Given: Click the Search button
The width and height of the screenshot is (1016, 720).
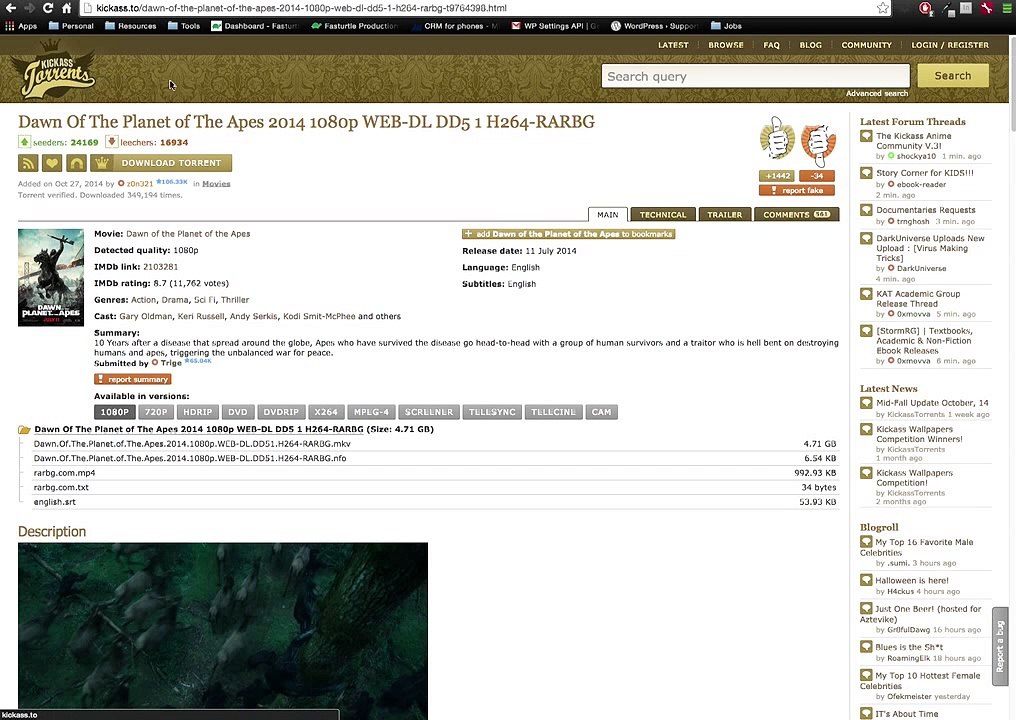Looking at the screenshot, I should tap(953, 76).
